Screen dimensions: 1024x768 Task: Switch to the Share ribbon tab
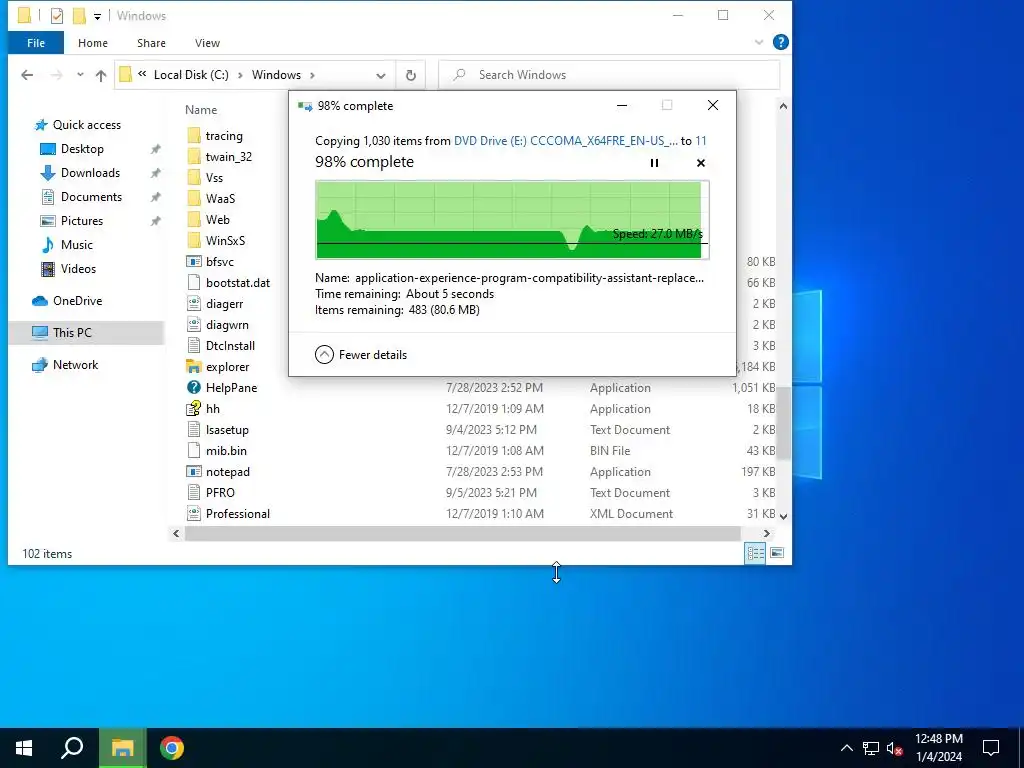[151, 43]
